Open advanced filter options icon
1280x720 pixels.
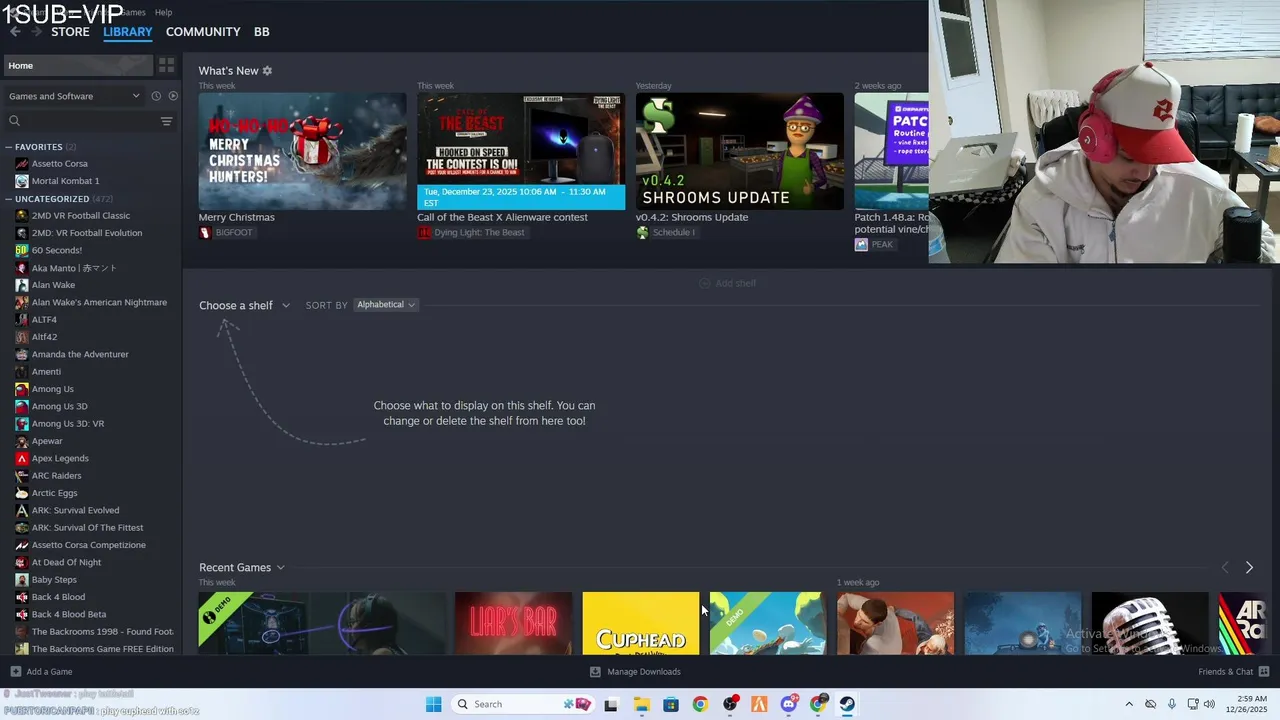pyautogui.click(x=167, y=121)
